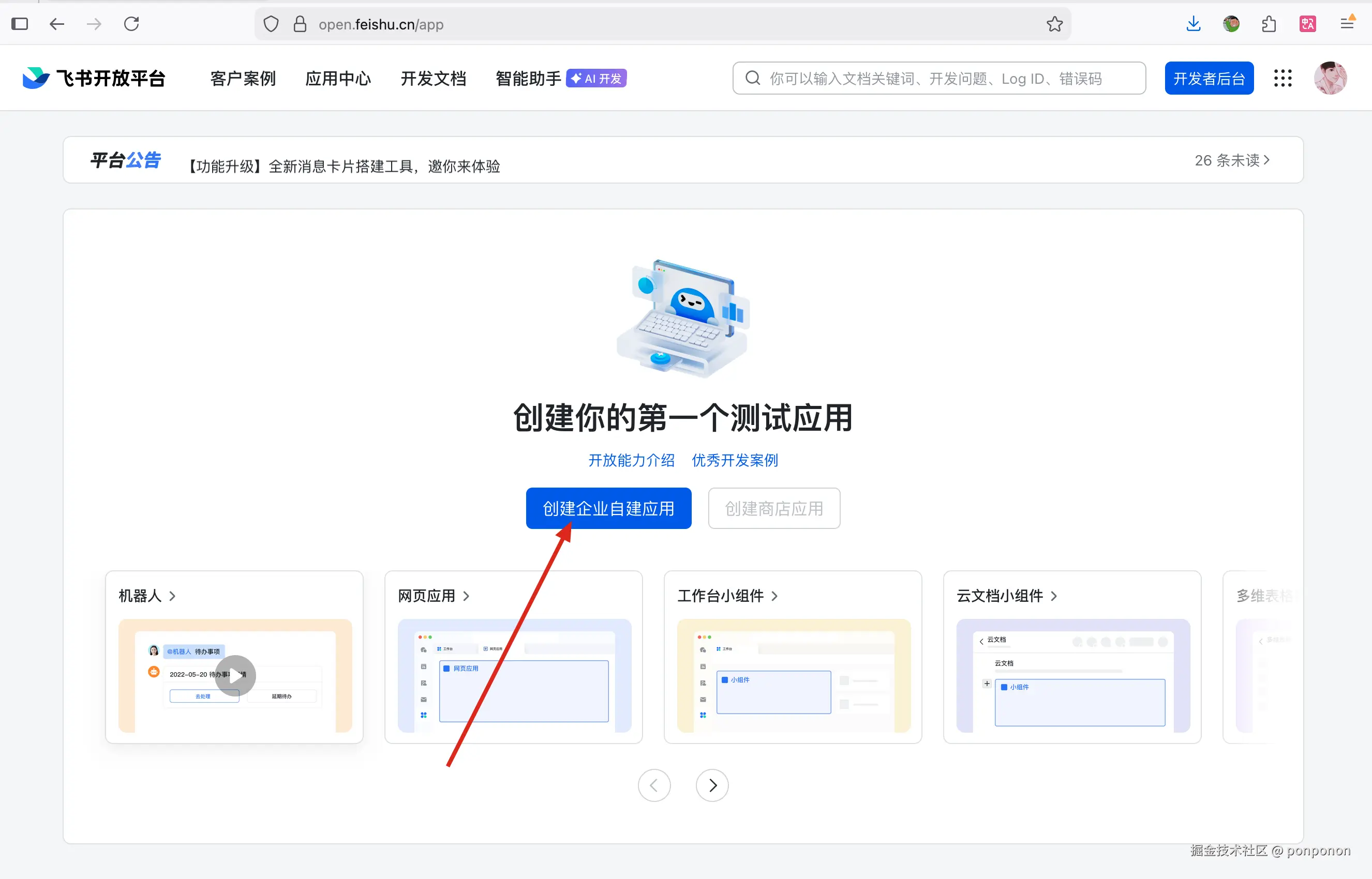Click the browser address bar URL
The width and height of the screenshot is (1372, 879).
tap(381, 24)
